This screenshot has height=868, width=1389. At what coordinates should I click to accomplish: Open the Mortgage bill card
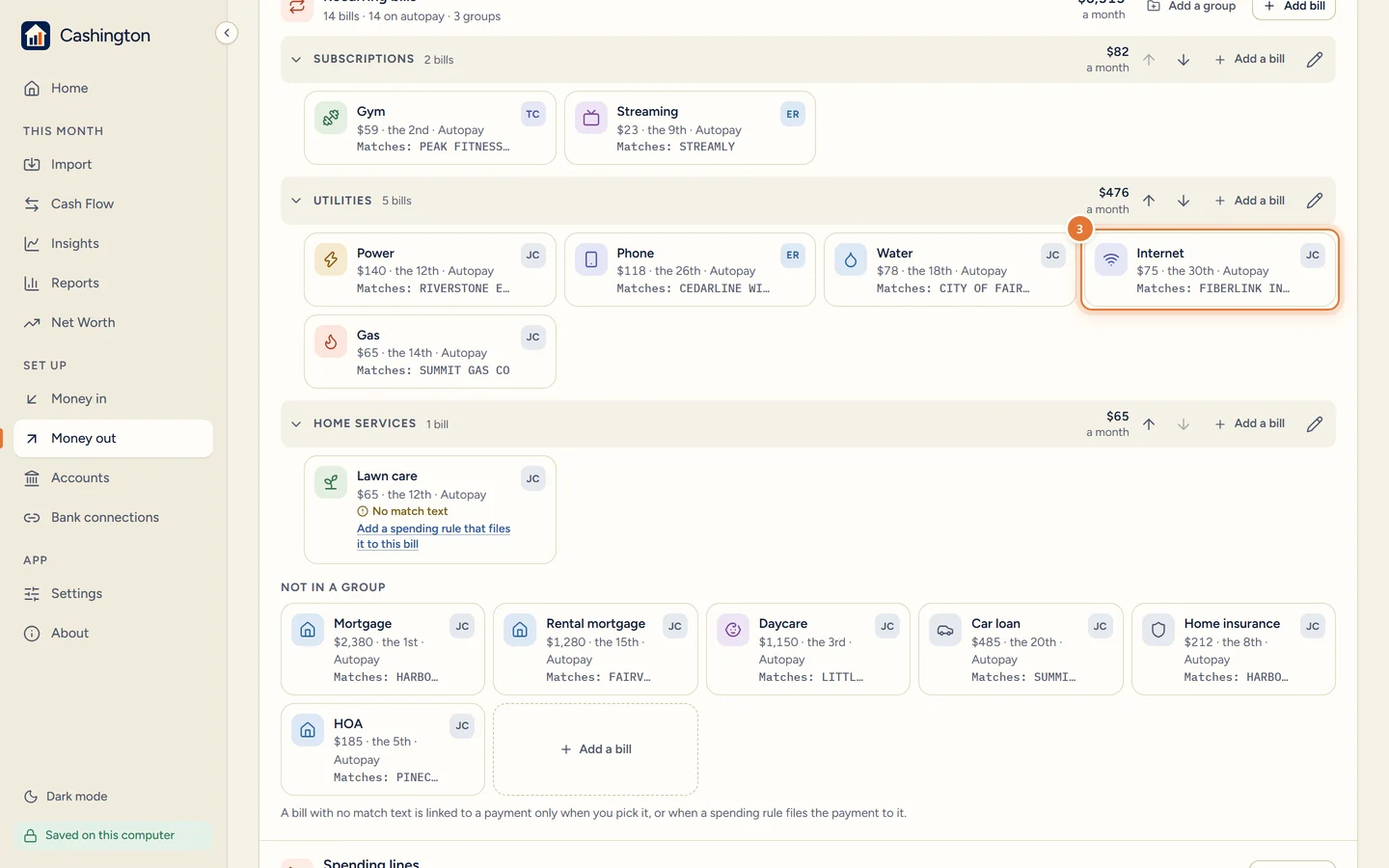383,649
